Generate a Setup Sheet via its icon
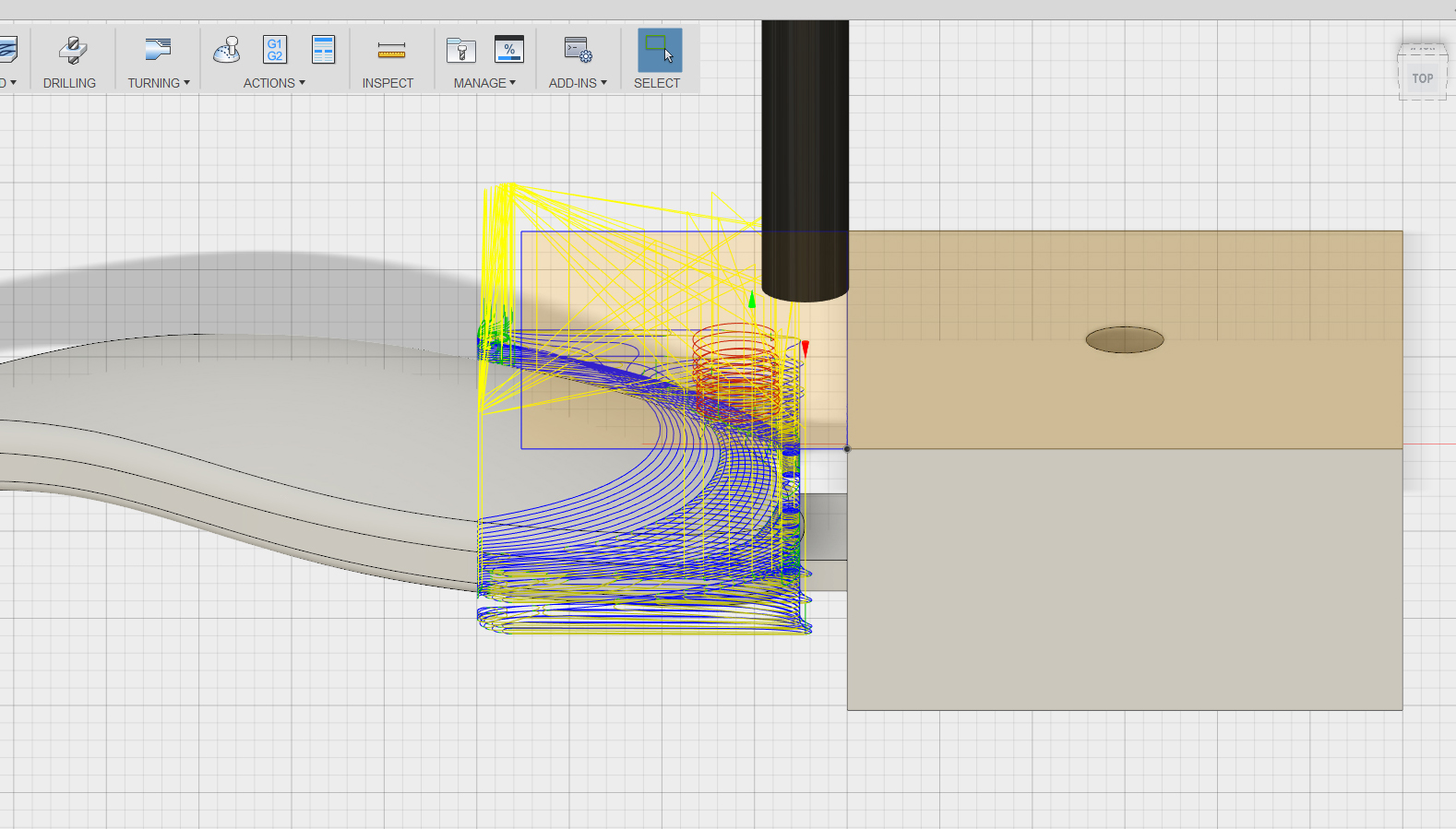Viewport: 1456px width, 829px height. [323, 50]
